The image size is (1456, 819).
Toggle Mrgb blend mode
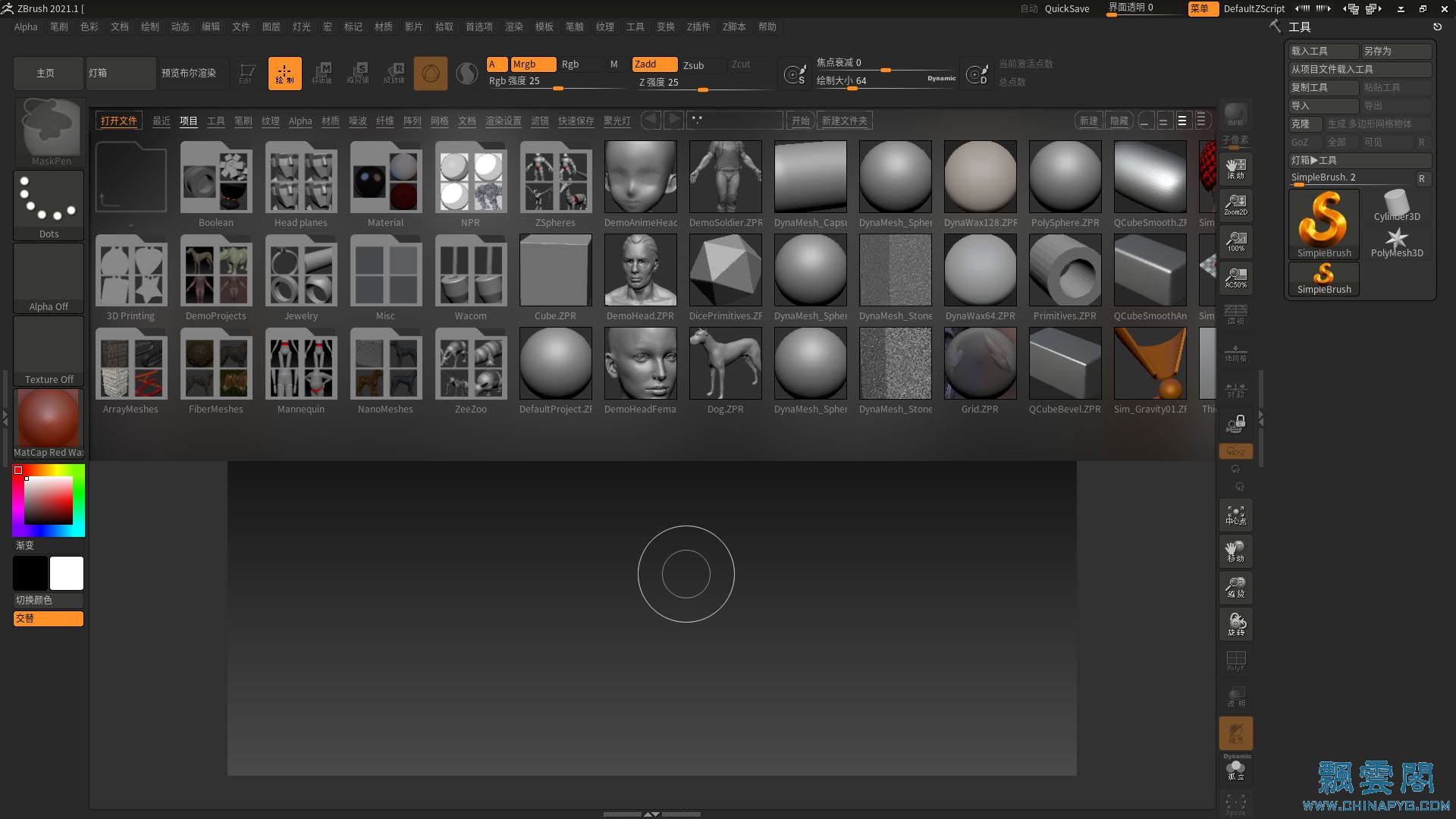(x=523, y=63)
